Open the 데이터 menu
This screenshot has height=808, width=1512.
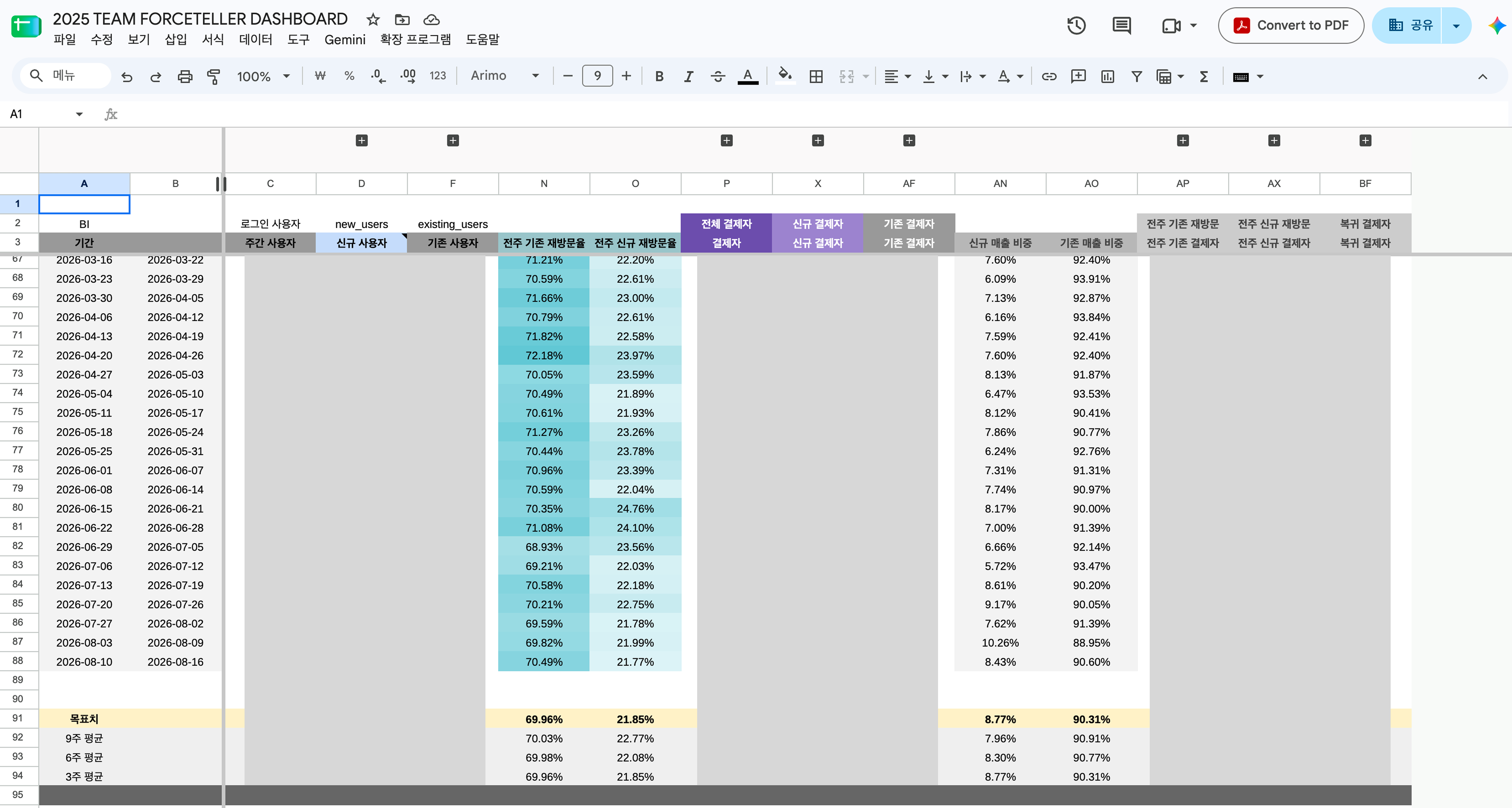(x=255, y=39)
